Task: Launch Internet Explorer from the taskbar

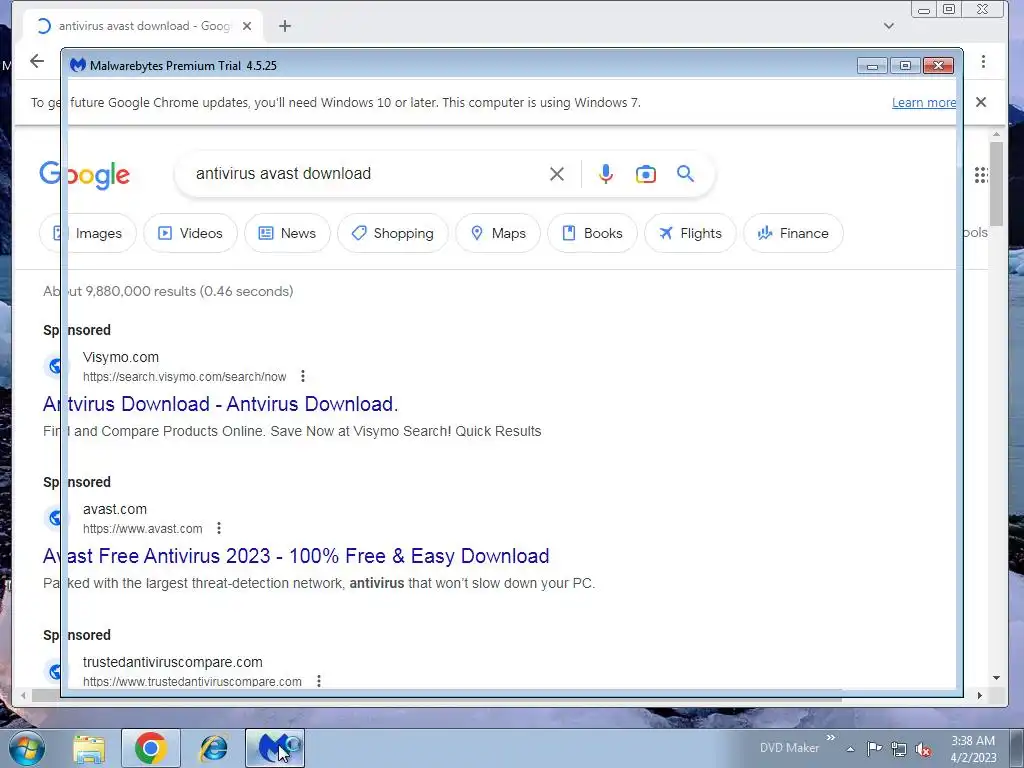Action: coord(214,748)
